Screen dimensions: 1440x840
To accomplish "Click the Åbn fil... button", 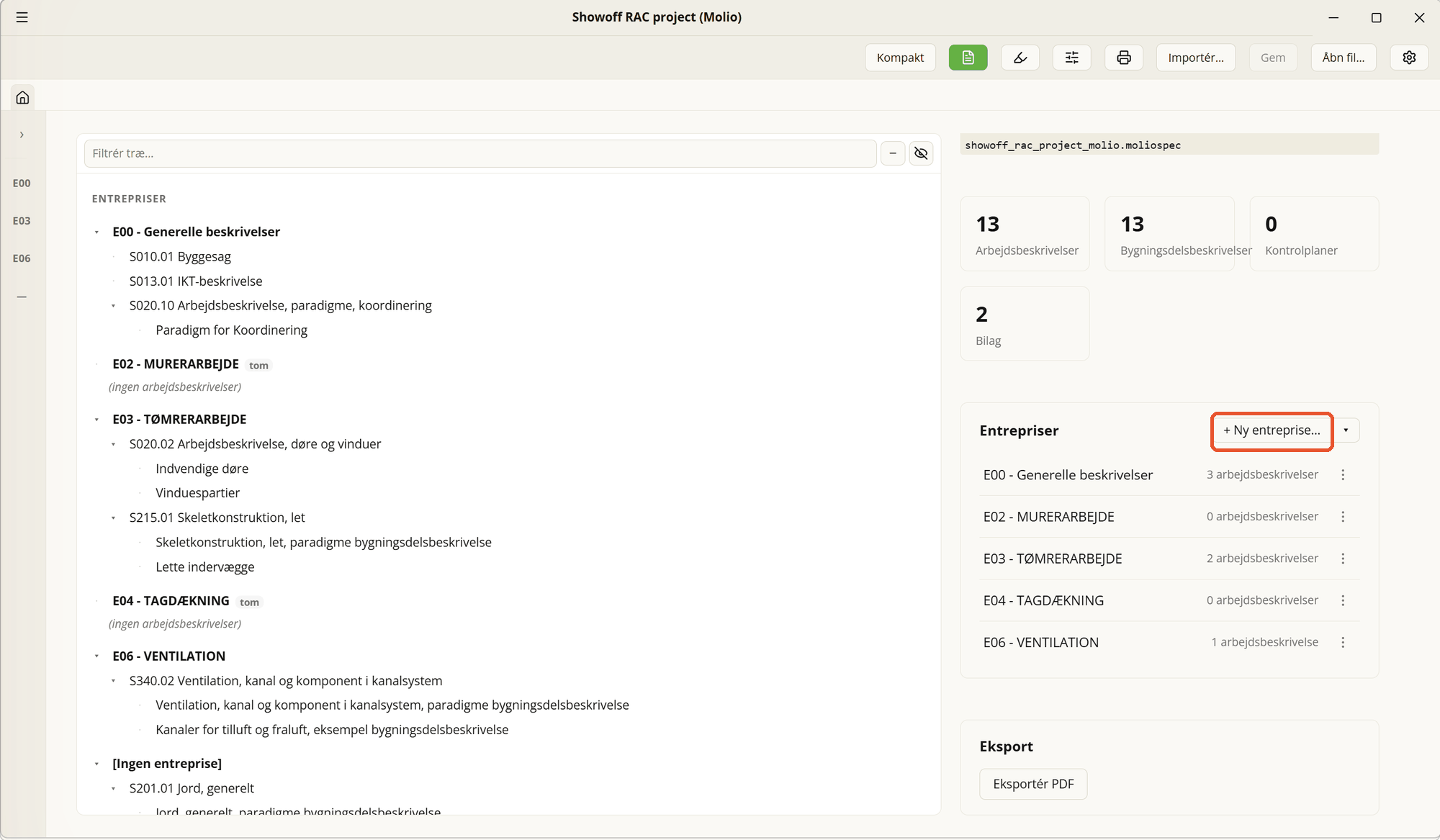I will click(x=1343, y=58).
